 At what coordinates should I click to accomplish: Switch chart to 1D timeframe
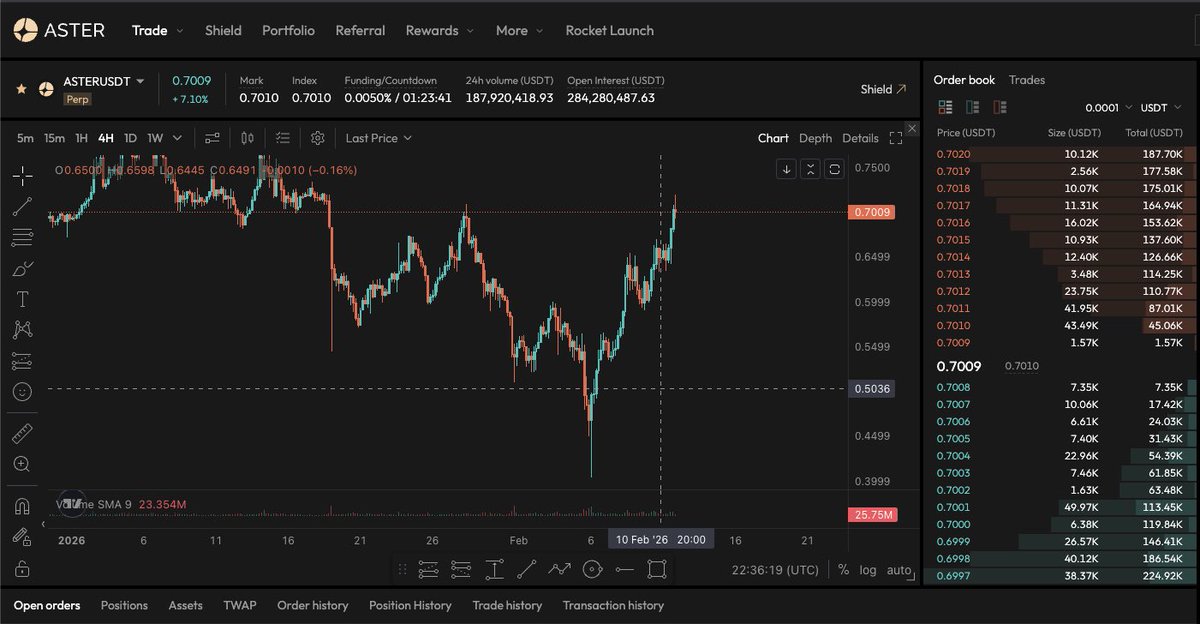[x=130, y=138]
